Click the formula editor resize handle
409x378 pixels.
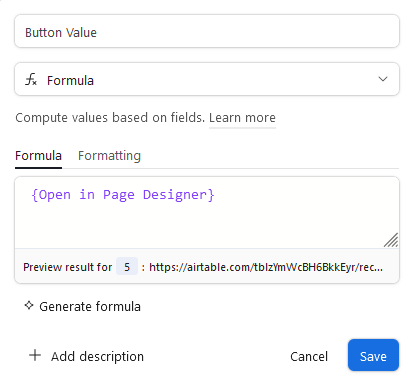coord(391,240)
